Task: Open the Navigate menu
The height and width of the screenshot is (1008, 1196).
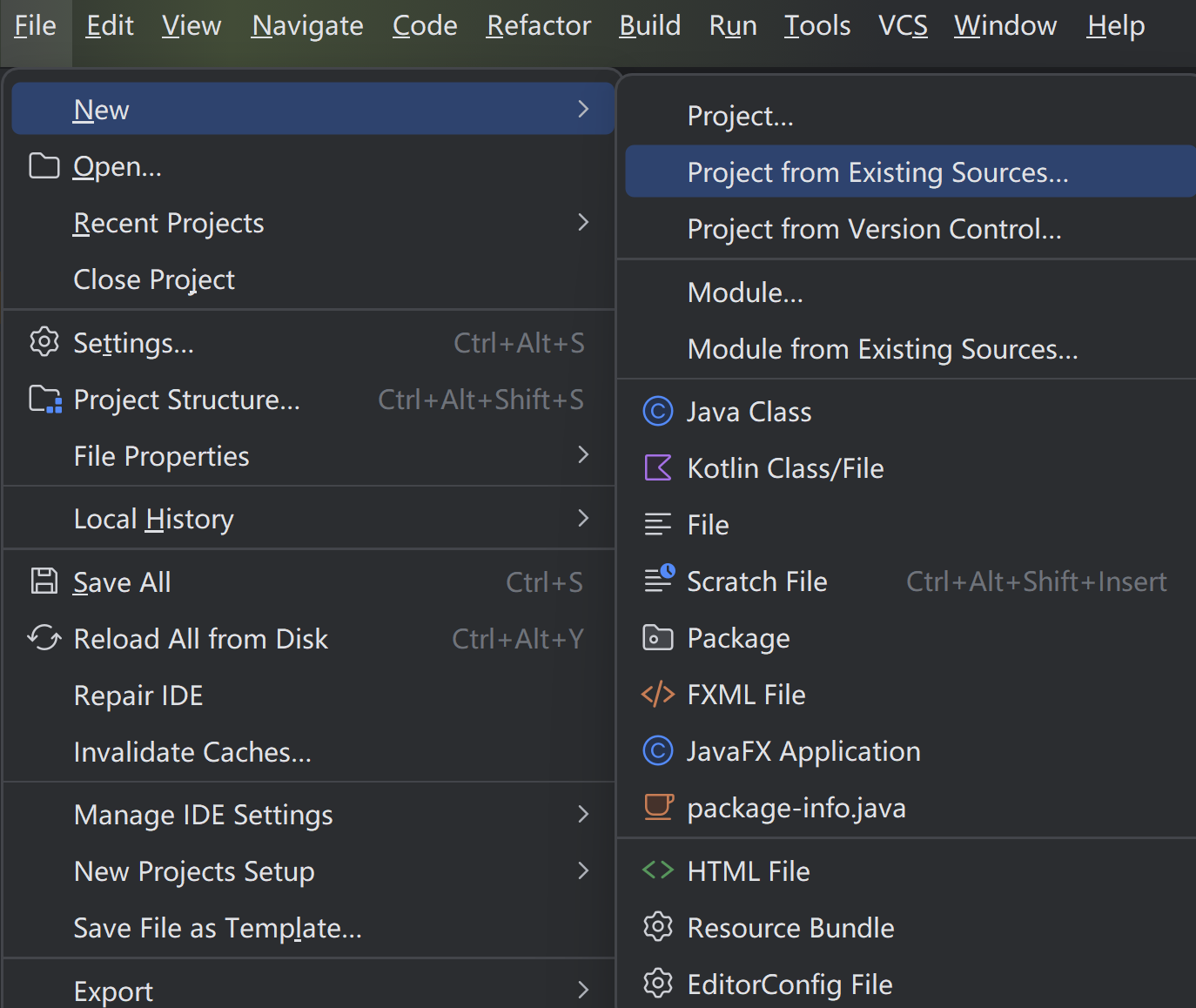Action: (x=307, y=26)
